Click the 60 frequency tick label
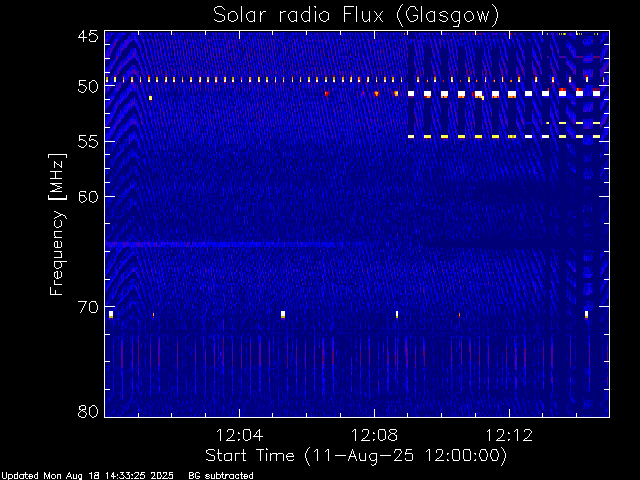This screenshot has height=480, width=640. click(88, 197)
